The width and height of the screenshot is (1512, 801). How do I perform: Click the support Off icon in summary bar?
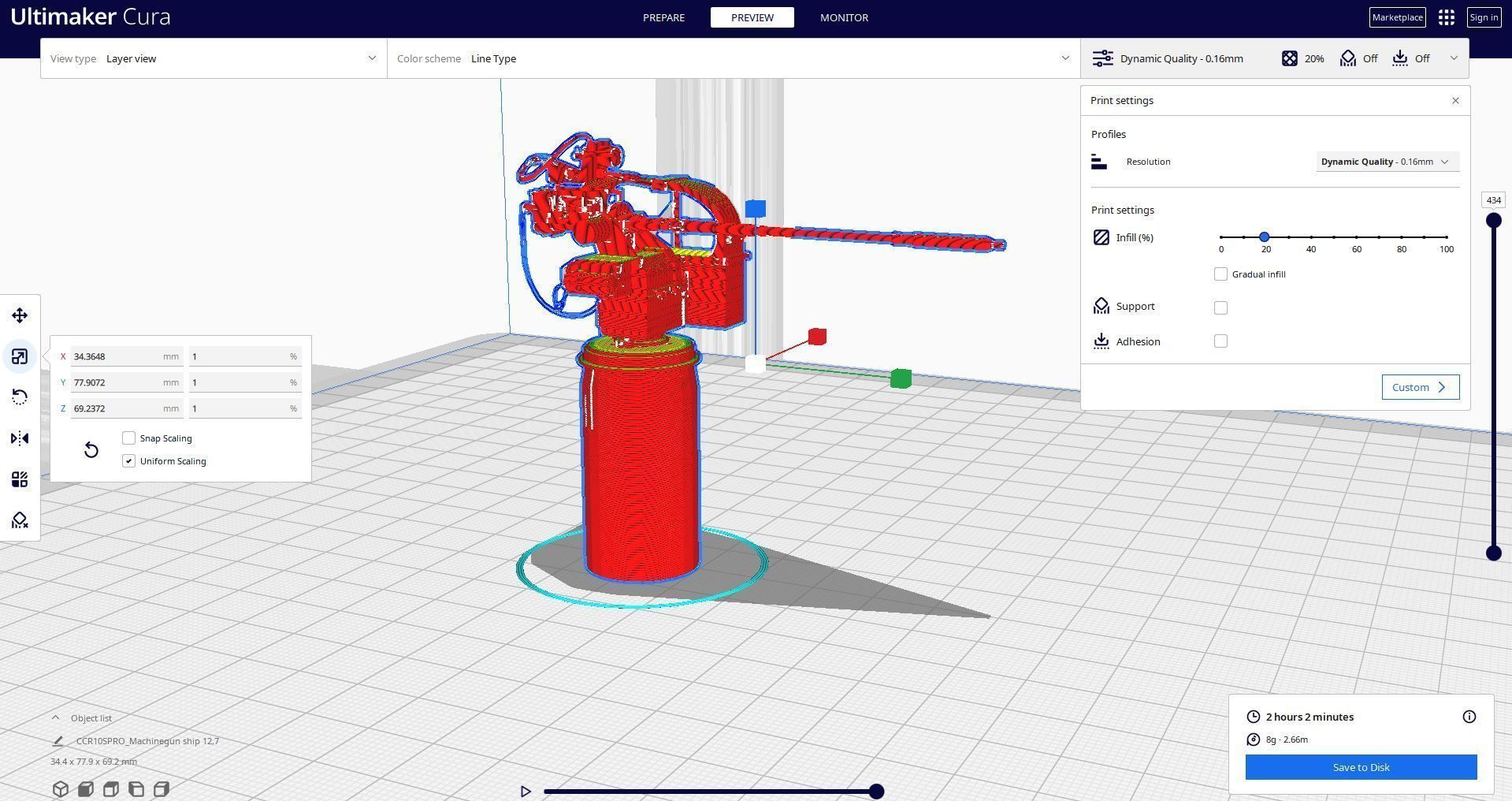pos(1347,58)
